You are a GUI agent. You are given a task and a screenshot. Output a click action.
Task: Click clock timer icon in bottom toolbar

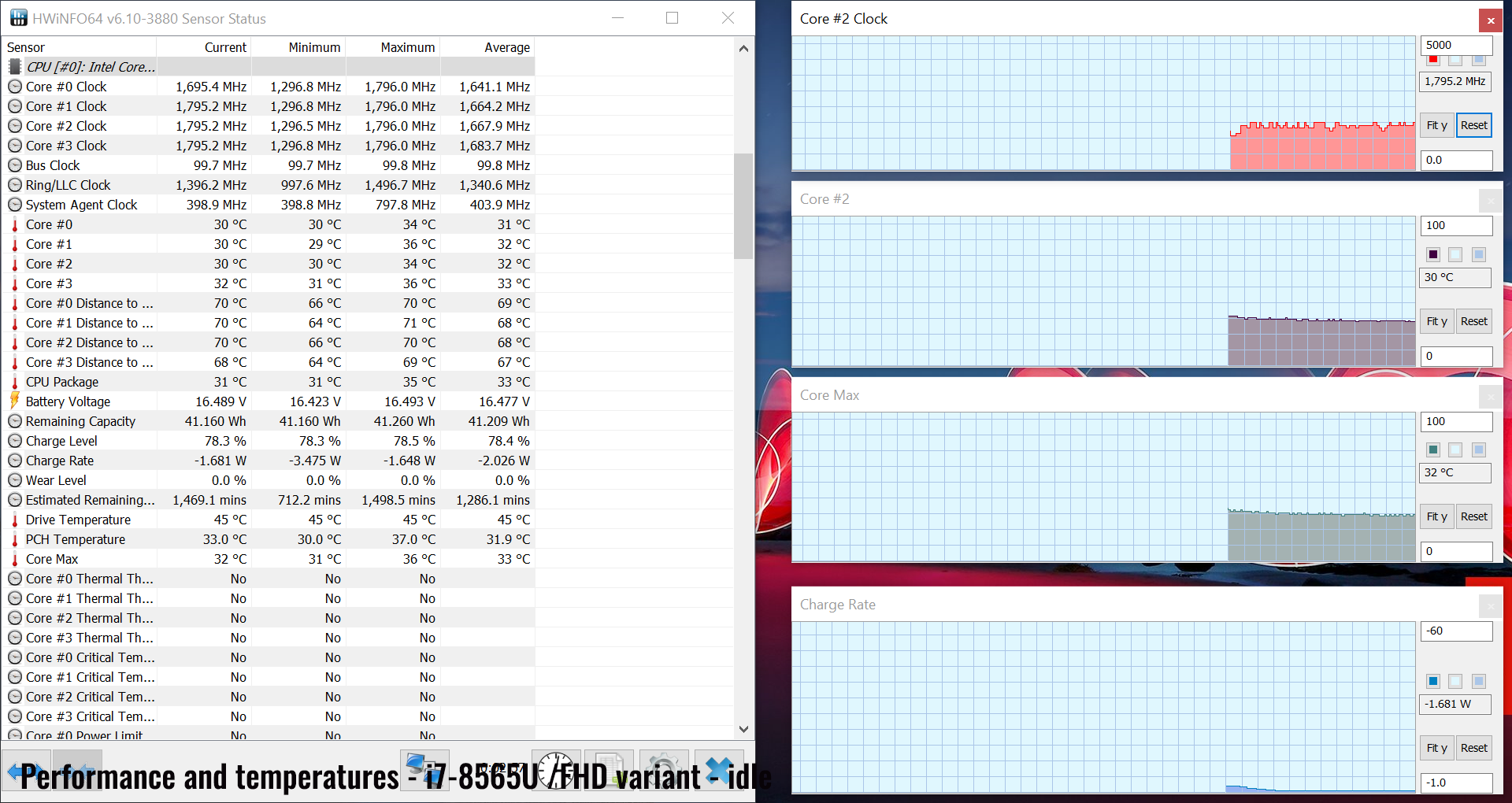pyautogui.click(x=556, y=772)
